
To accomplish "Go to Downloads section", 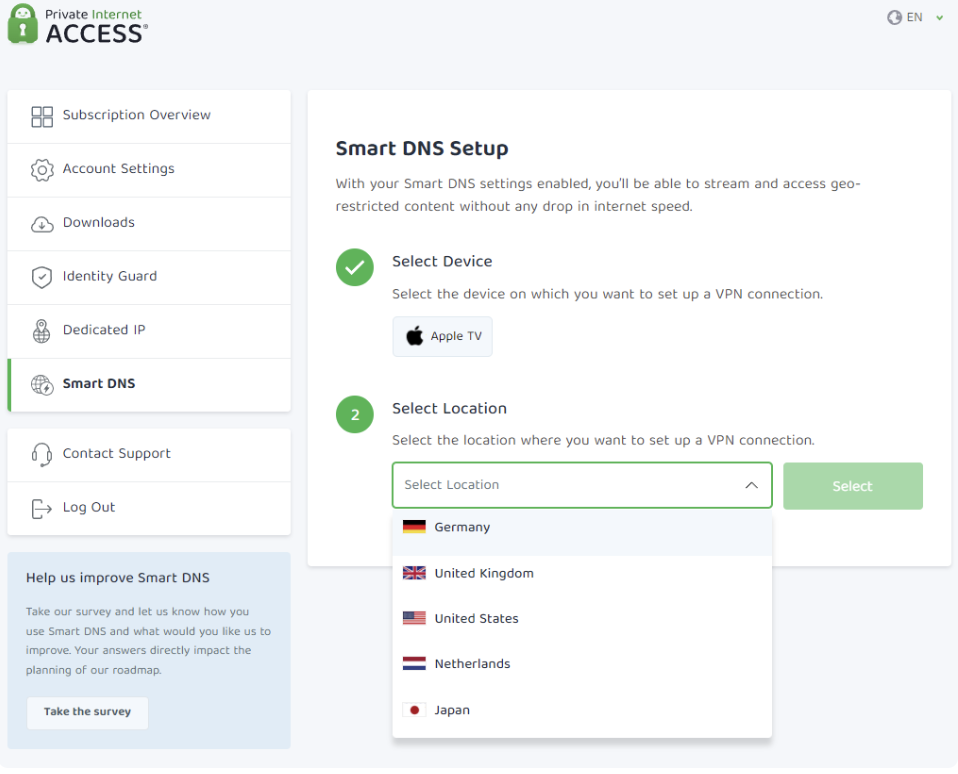I will point(149,224).
